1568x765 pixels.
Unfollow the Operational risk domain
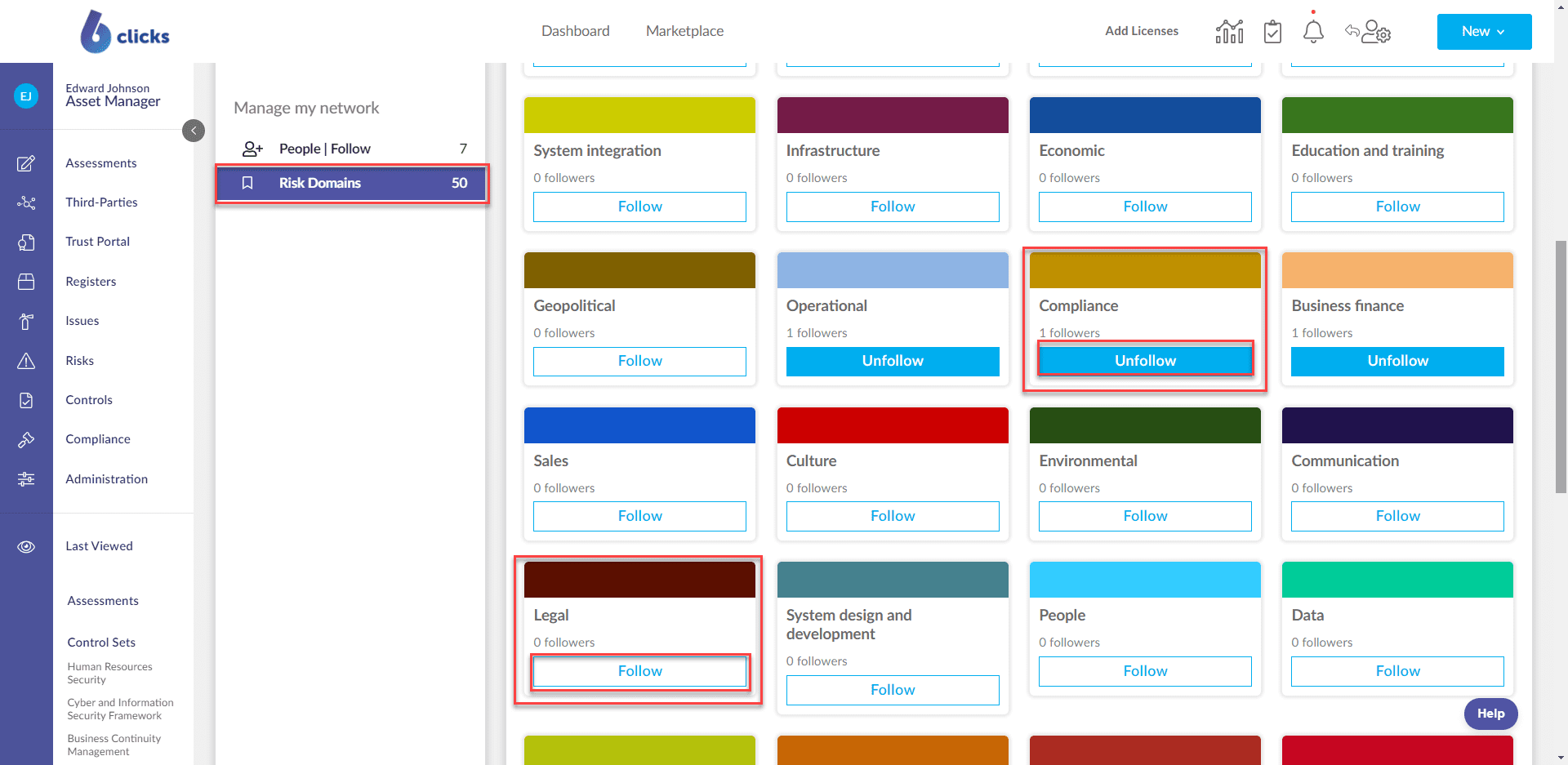tap(892, 361)
